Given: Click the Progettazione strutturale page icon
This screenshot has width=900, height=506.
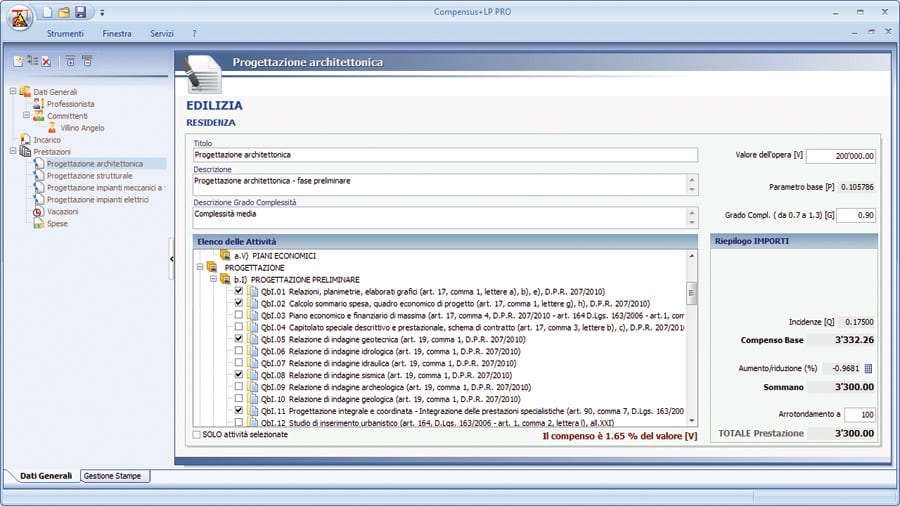Looking at the screenshot, I should coord(38,176).
